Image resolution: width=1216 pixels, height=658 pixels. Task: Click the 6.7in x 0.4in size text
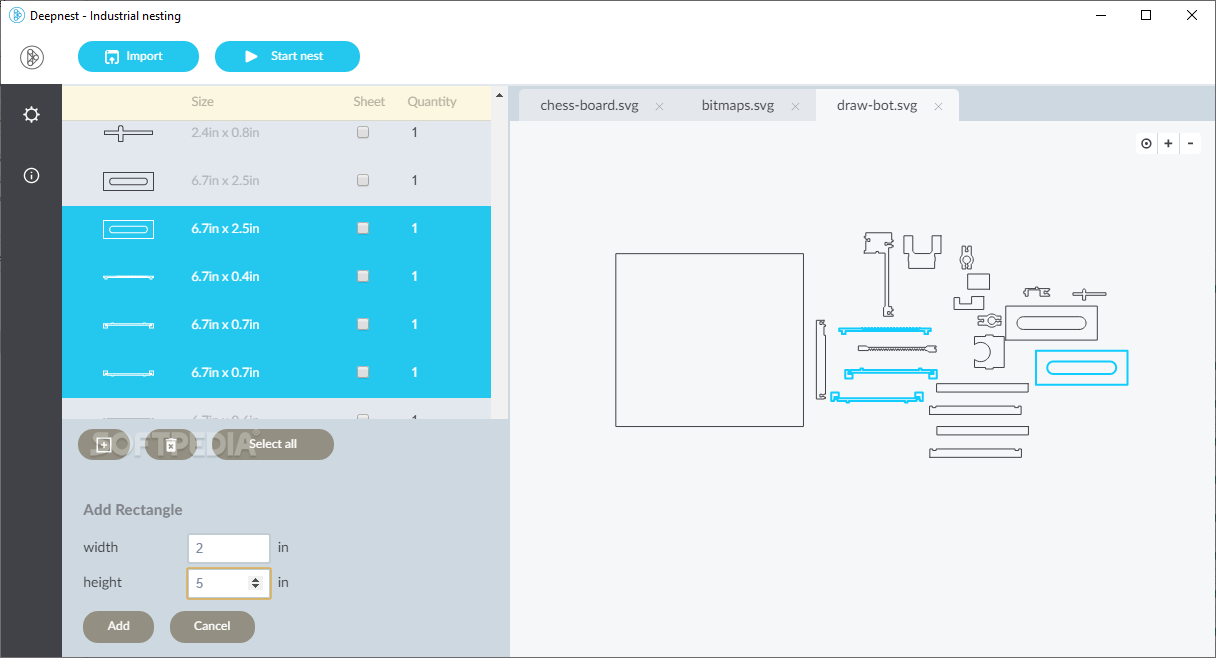(225, 276)
